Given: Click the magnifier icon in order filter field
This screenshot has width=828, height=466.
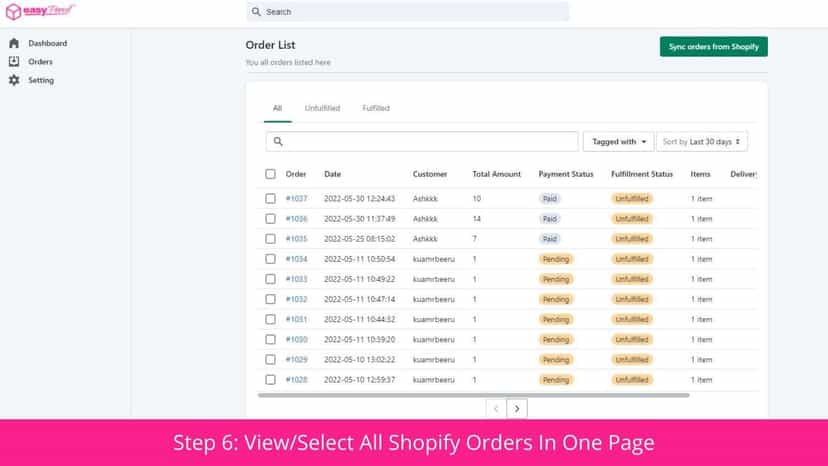Looking at the screenshot, I should pyautogui.click(x=278, y=142).
